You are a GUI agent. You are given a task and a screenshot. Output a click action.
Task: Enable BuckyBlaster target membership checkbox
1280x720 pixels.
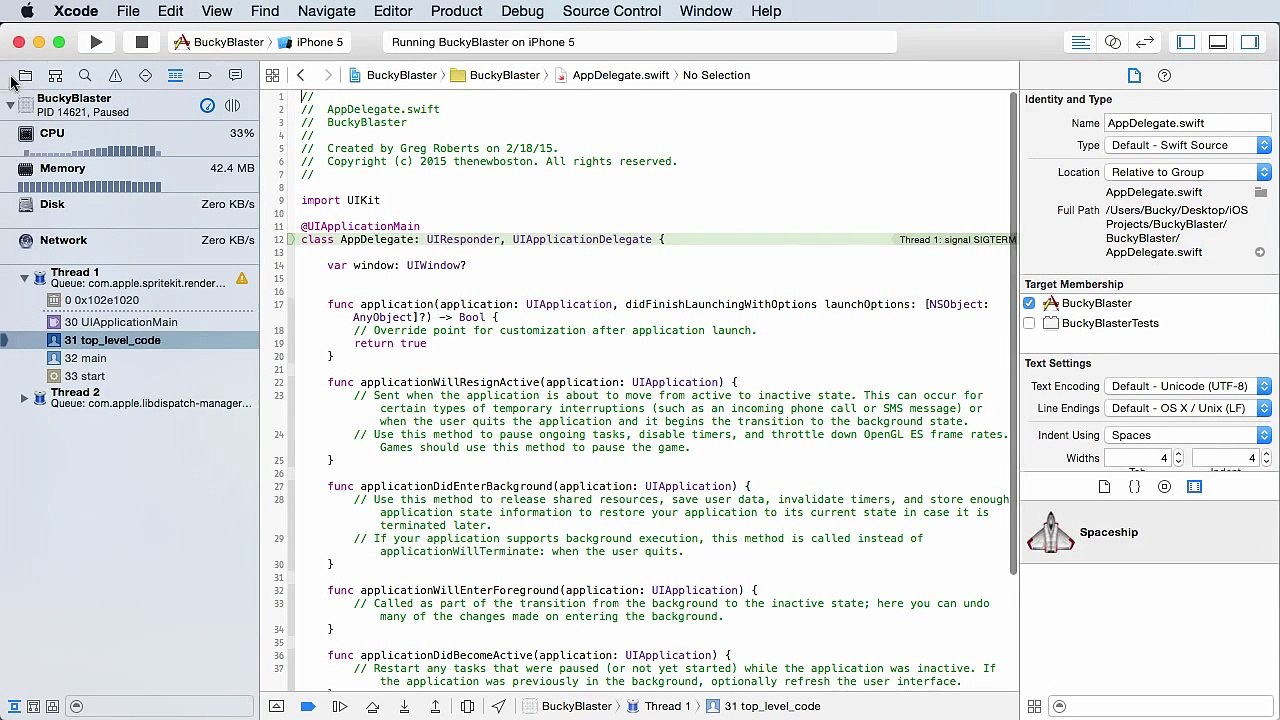1029,303
